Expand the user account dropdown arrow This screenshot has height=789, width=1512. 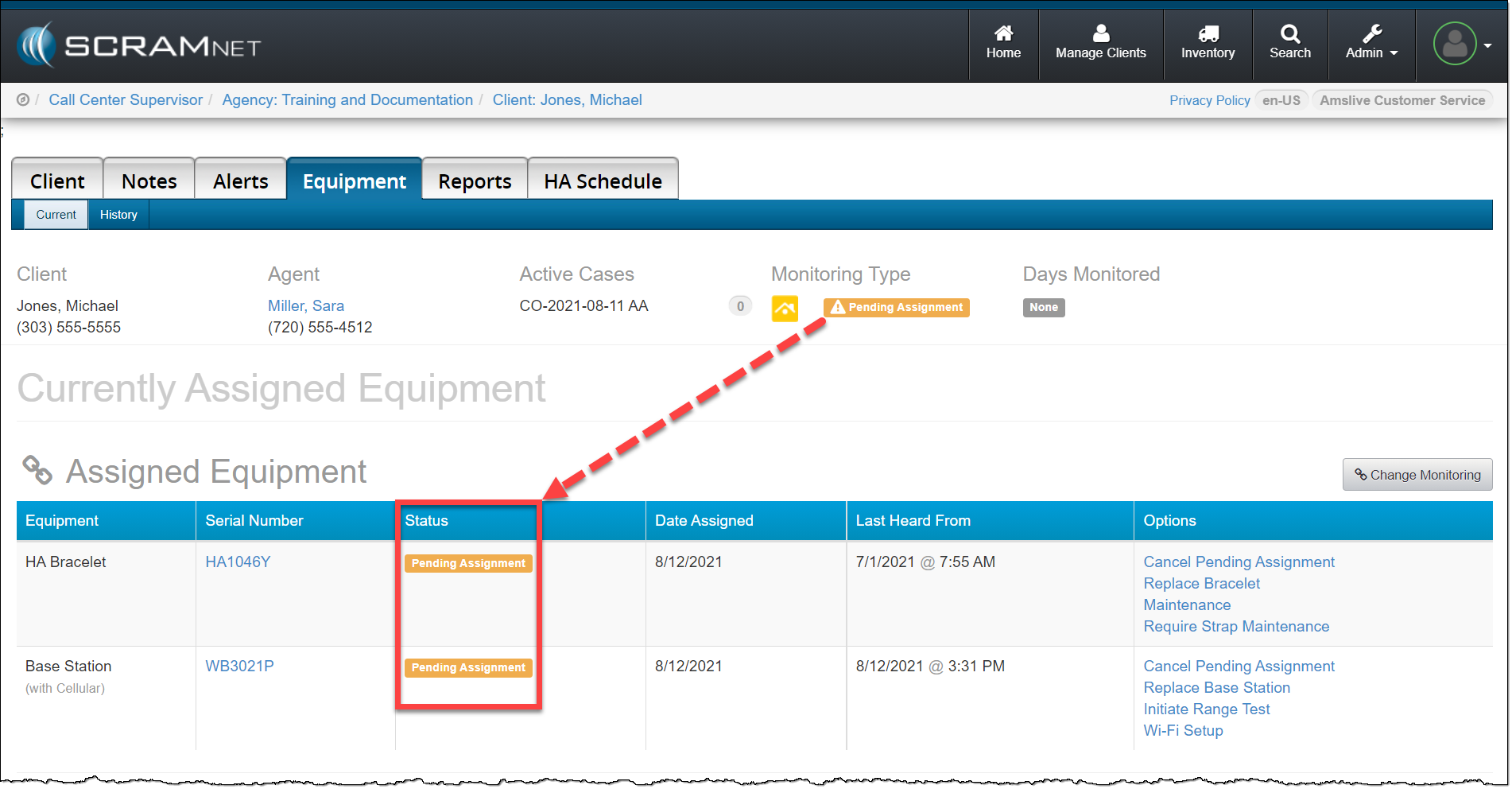[1487, 45]
